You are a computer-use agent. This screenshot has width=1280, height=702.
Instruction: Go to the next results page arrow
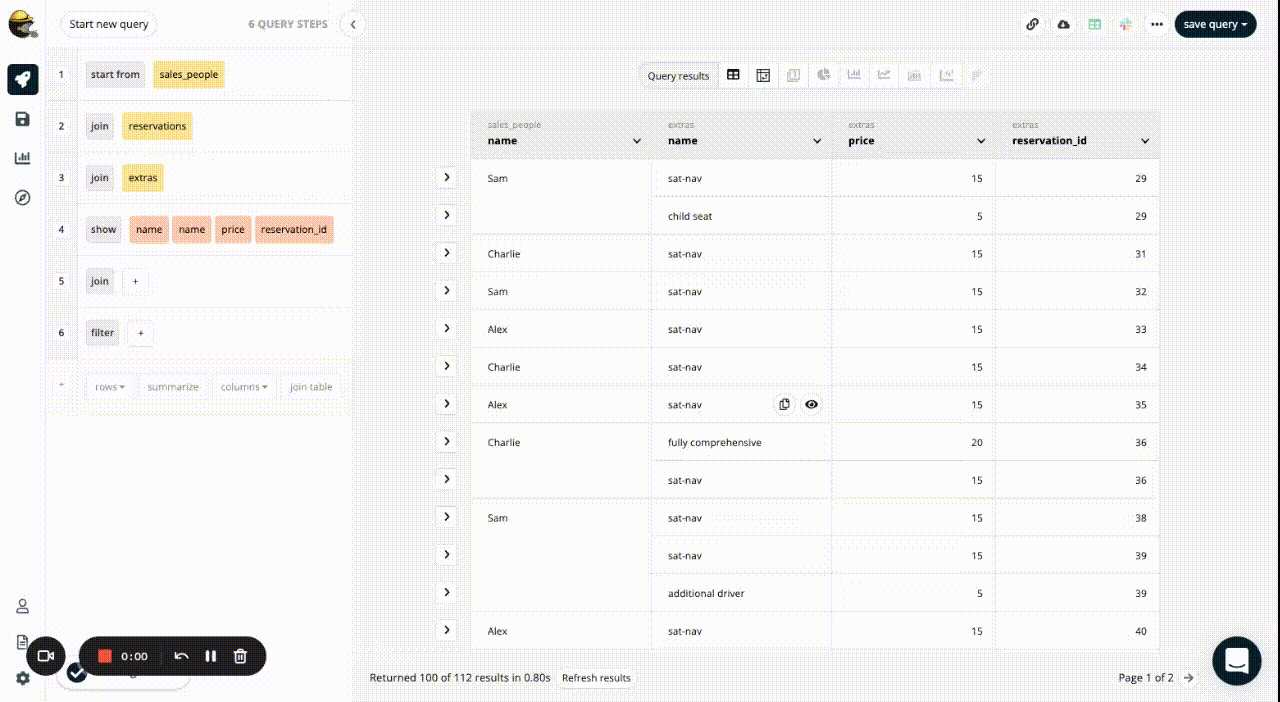tap(1188, 678)
